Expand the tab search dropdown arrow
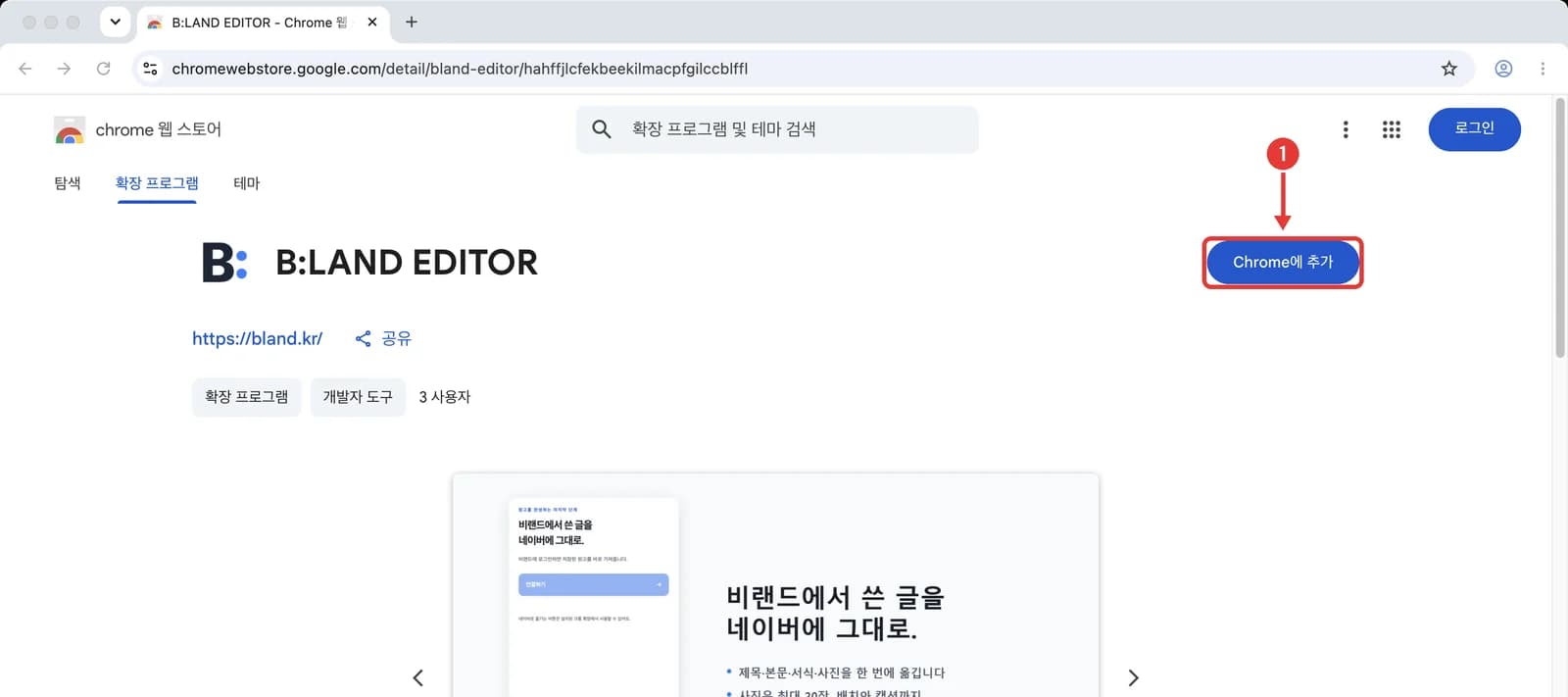 click(115, 22)
